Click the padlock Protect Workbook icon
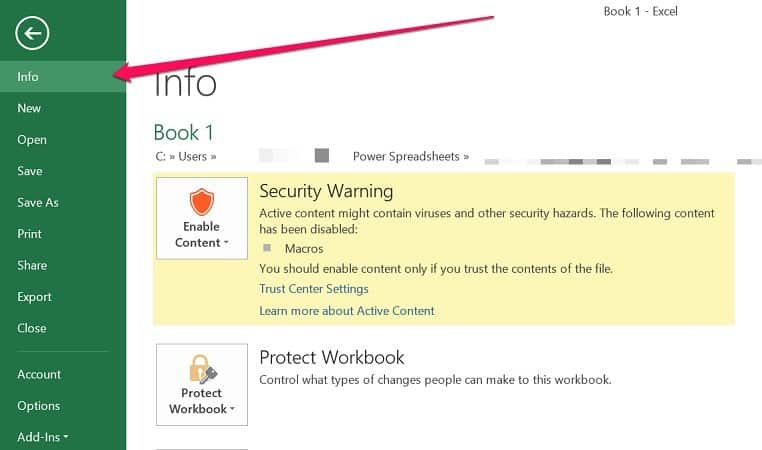 point(201,369)
